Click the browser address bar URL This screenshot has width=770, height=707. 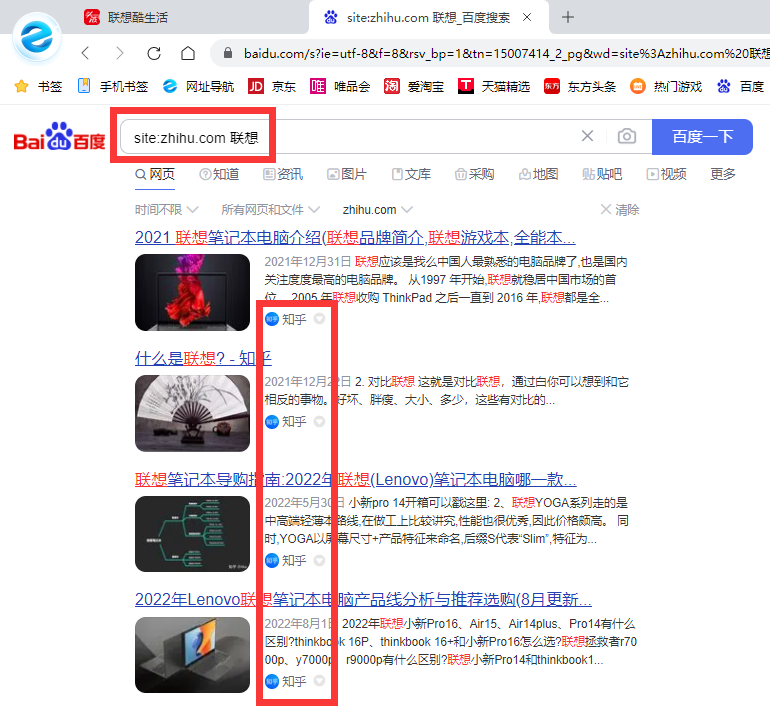(506, 53)
